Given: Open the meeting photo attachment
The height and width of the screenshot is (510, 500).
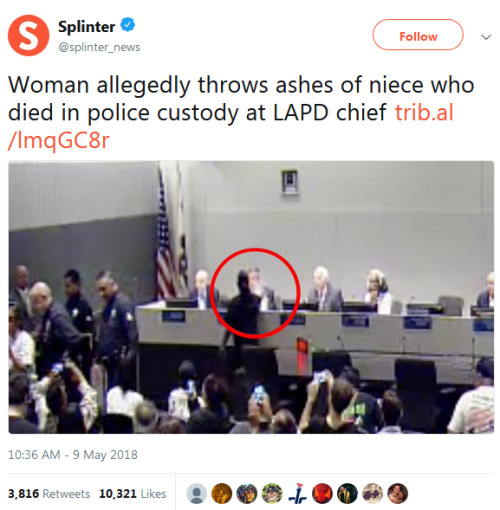Looking at the screenshot, I should (251, 297).
